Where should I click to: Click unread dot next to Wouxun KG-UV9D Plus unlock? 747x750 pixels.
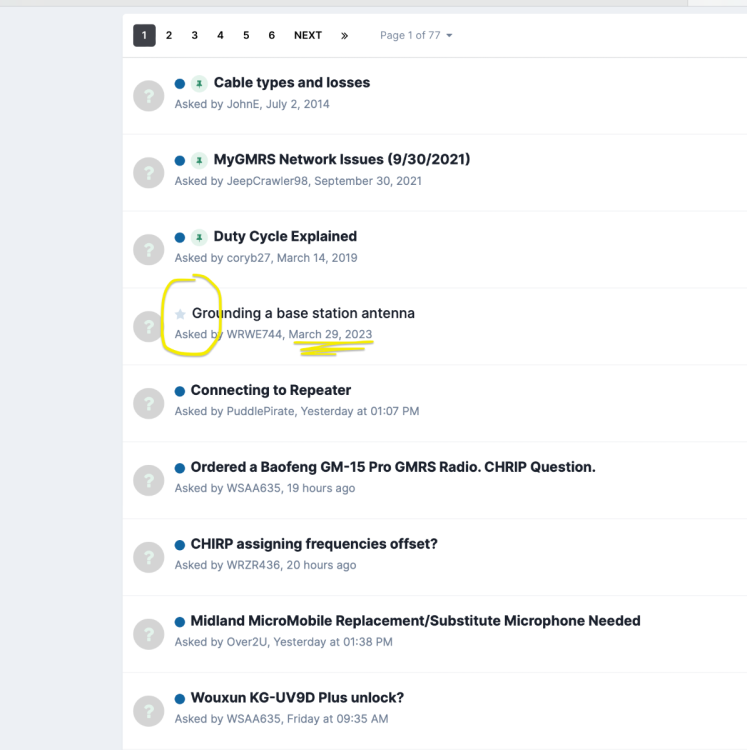point(180,698)
